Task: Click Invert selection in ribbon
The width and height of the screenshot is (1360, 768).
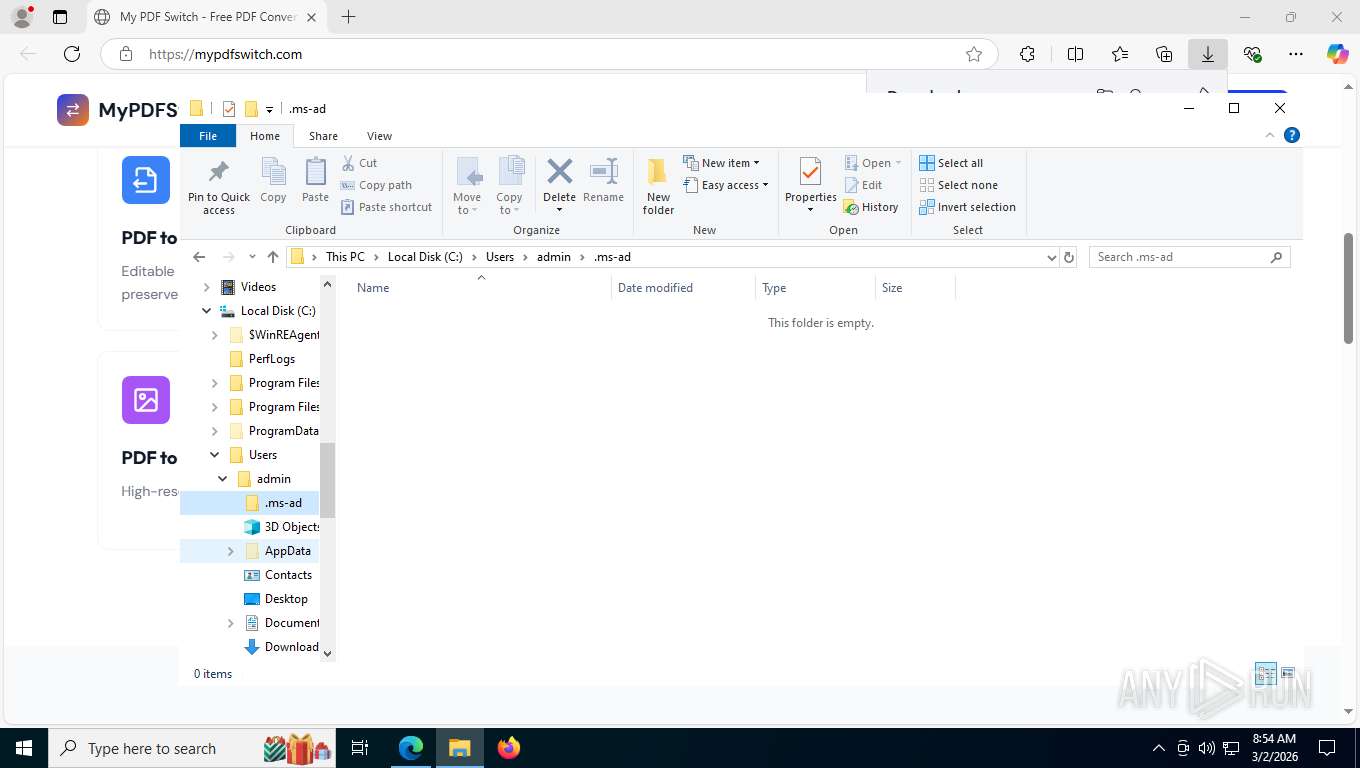Action: tap(967, 207)
